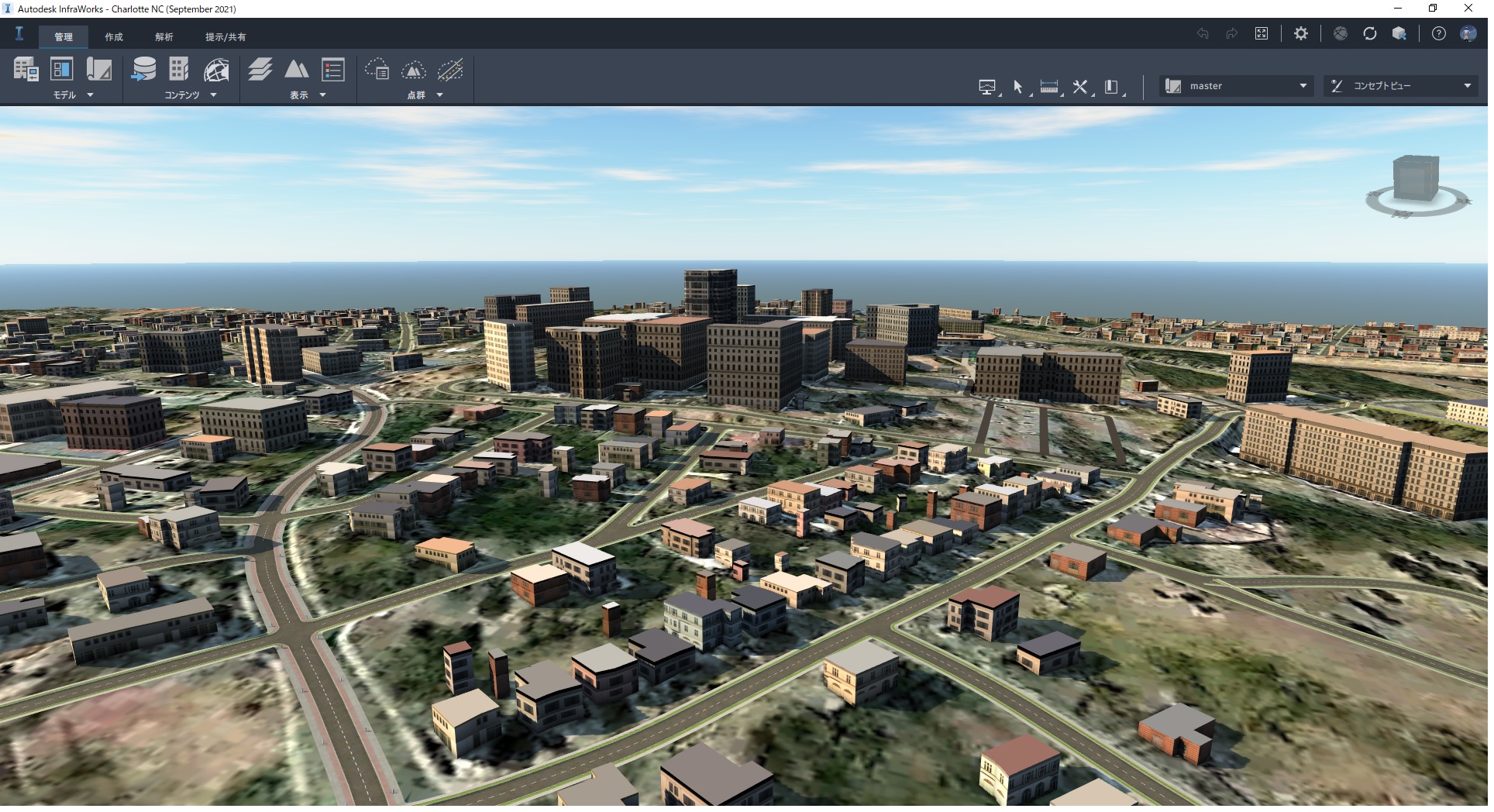Open the master proposal dropdown
This screenshot has height=812, width=1494.
[x=1237, y=86]
